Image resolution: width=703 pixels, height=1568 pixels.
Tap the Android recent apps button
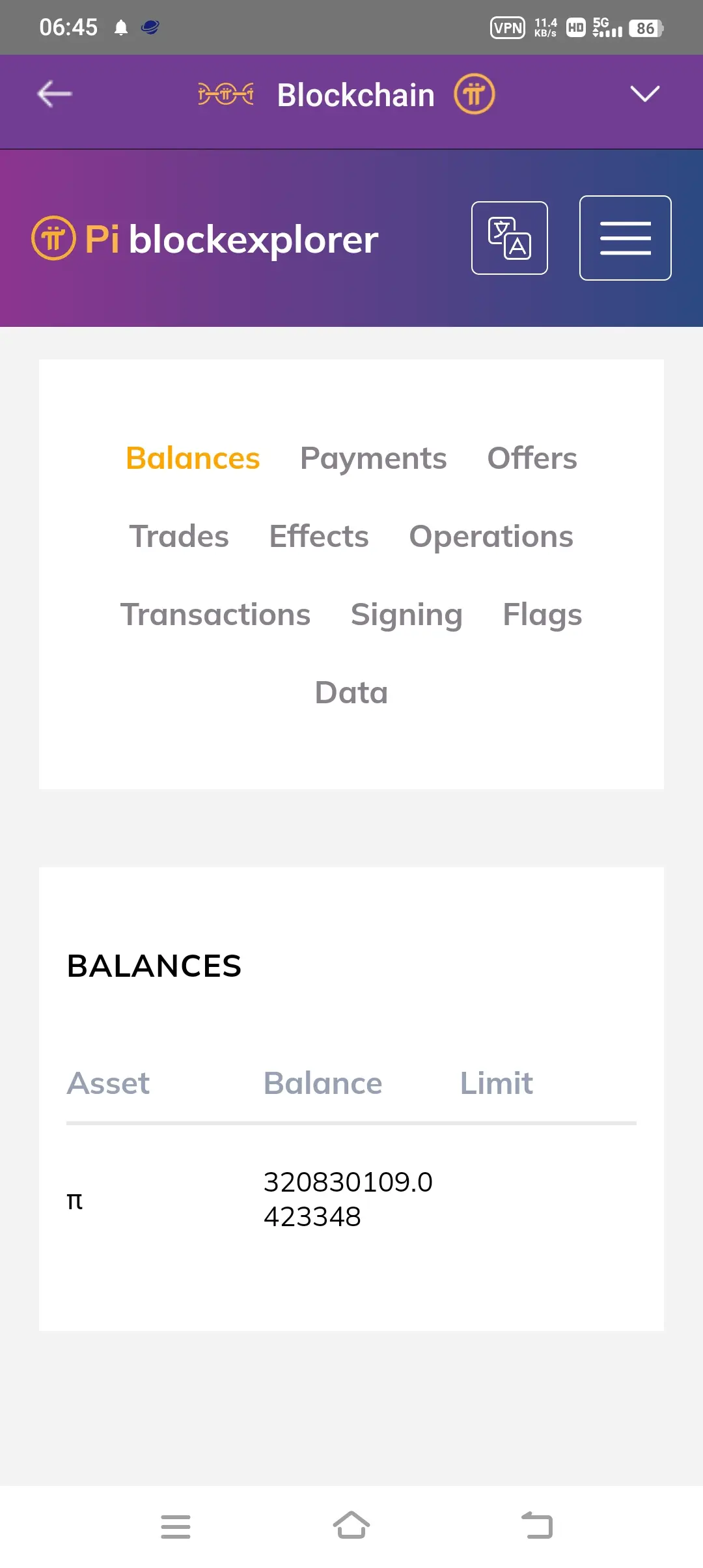176,1526
